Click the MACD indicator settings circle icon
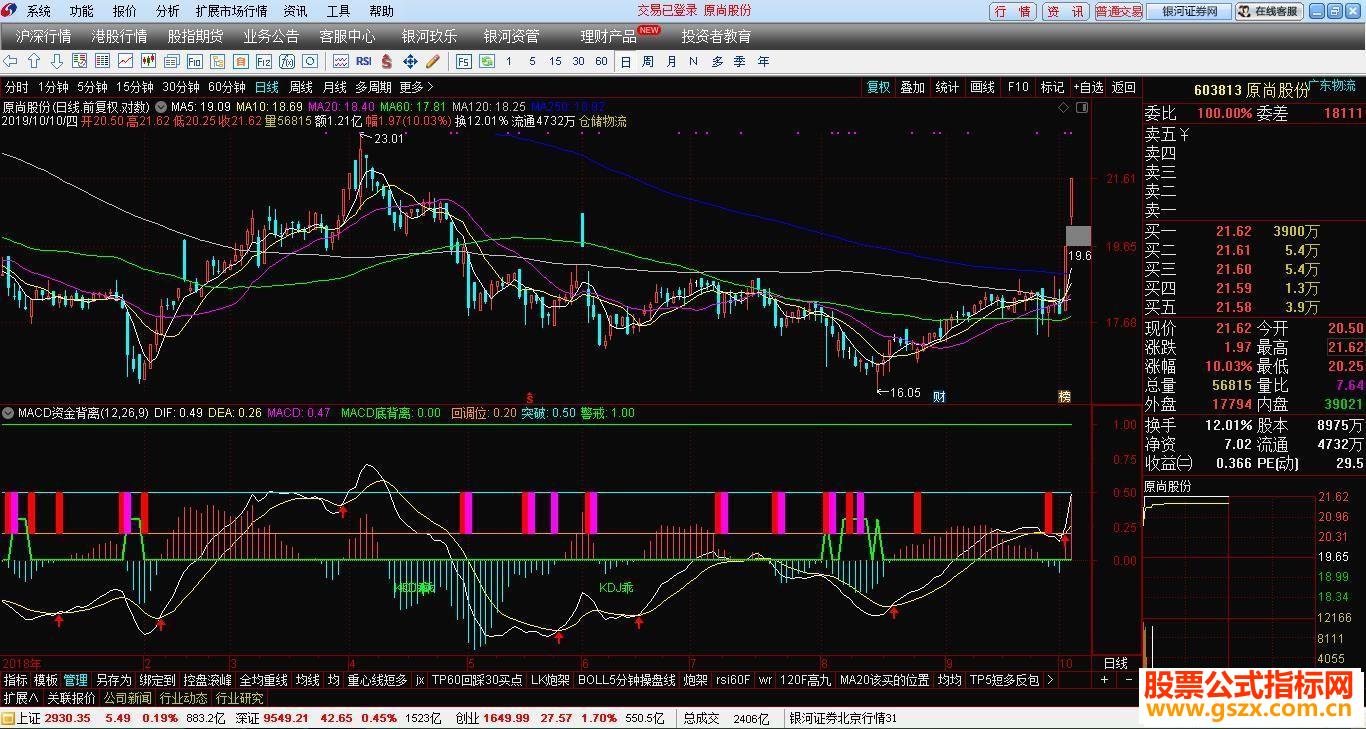1366x729 pixels. (8, 412)
